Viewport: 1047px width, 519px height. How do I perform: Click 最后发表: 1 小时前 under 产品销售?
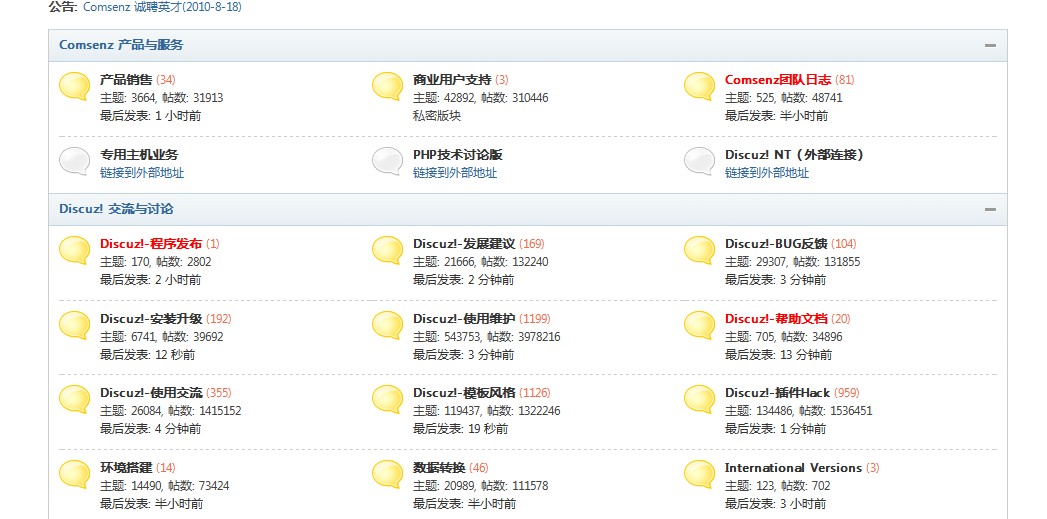pyautogui.click(x=150, y=116)
